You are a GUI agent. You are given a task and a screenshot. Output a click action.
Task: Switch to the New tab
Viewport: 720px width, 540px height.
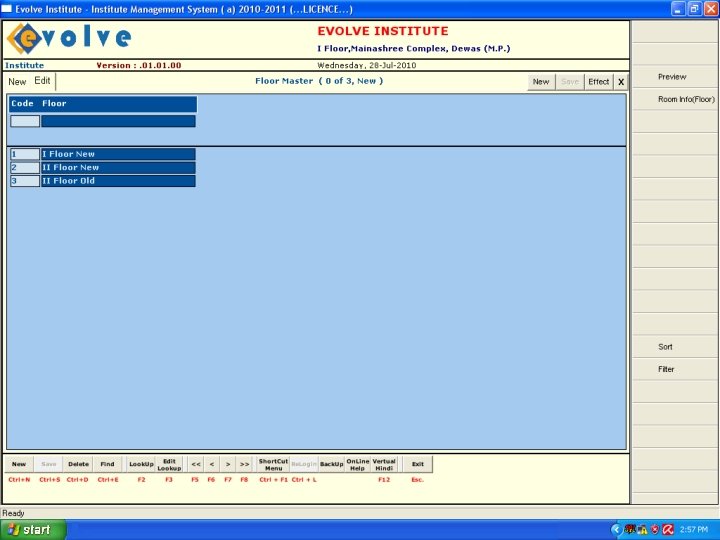[17, 82]
